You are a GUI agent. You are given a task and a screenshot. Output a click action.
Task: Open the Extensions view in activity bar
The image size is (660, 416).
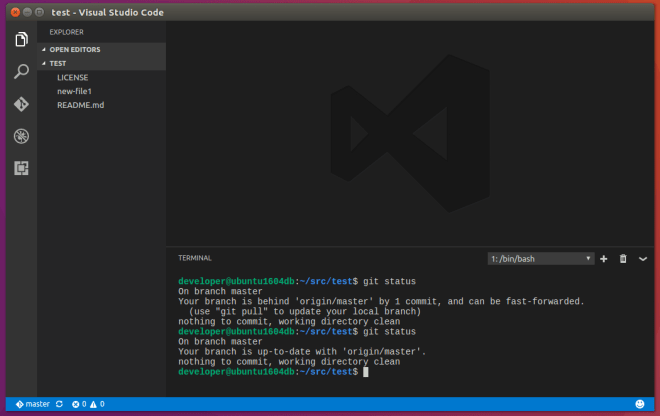[x=21, y=168]
